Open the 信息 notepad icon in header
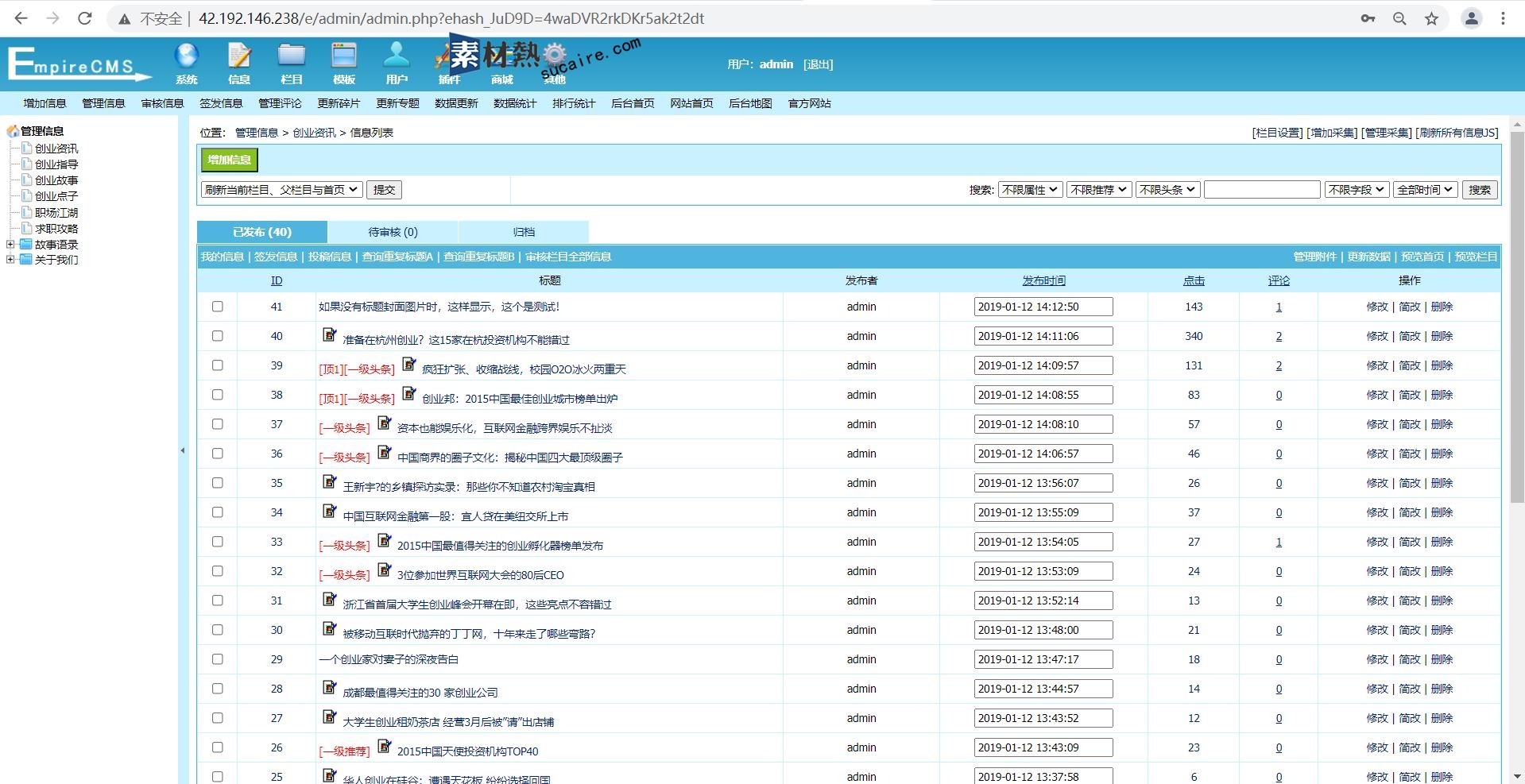Image resolution: width=1525 pixels, height=784 pixels. click(x=239, y=63)
